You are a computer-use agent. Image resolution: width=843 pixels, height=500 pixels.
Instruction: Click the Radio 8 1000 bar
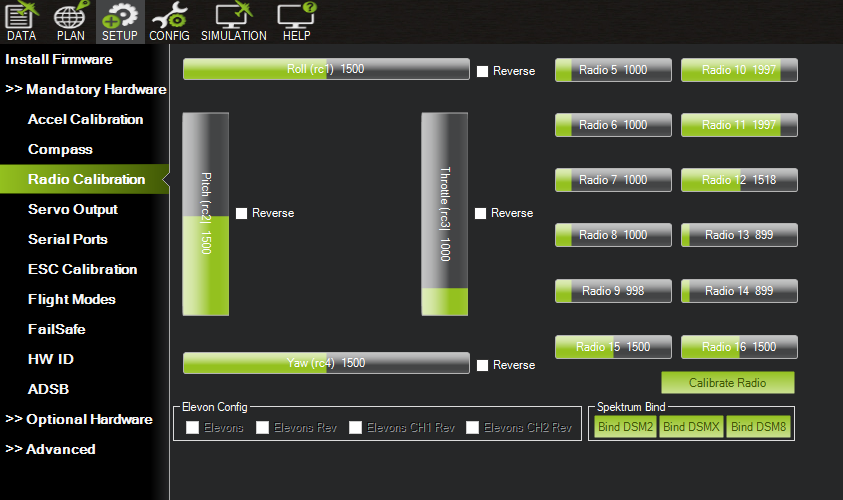(613, 235)
